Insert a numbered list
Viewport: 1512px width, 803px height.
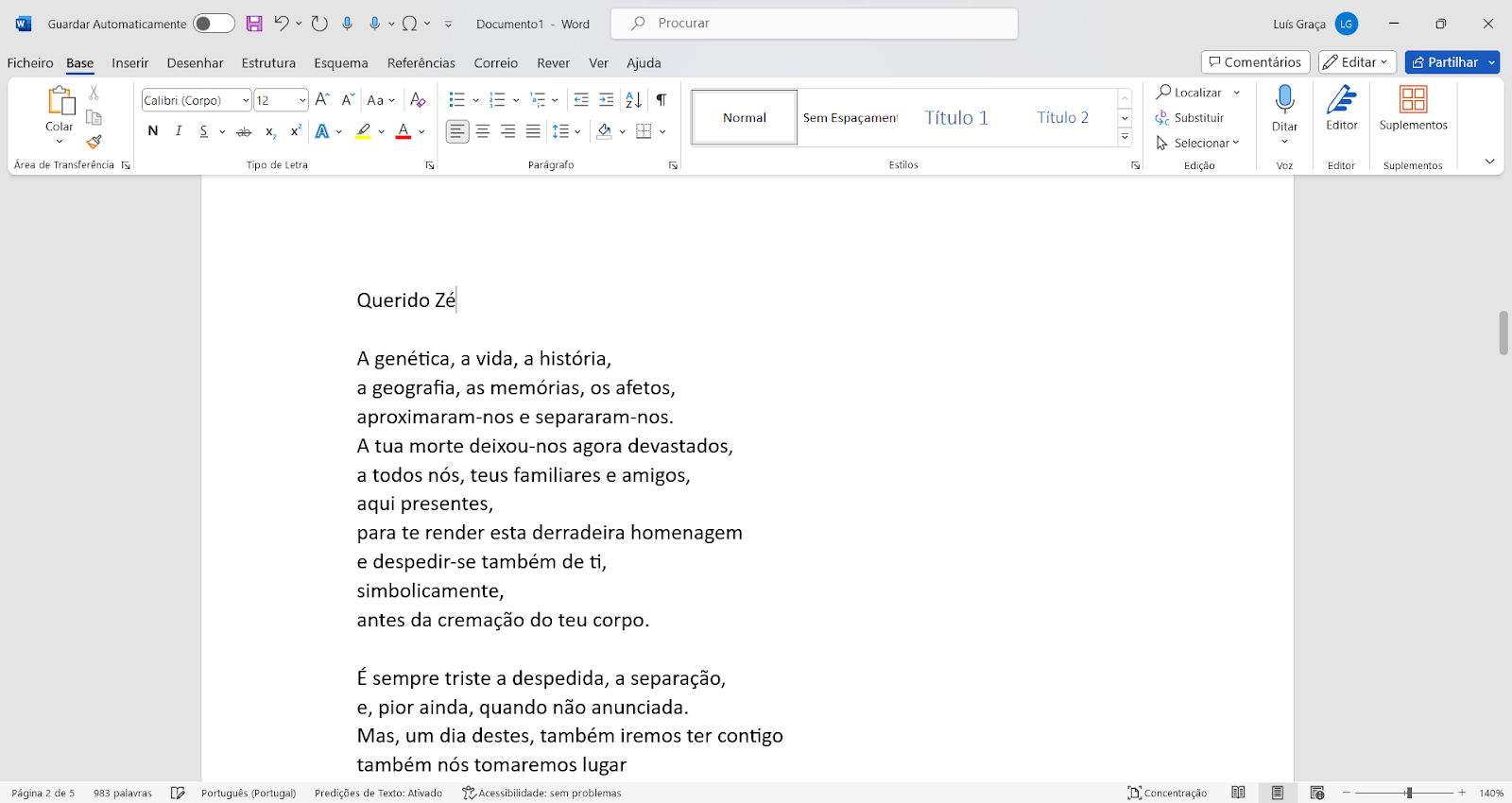click(498, 99)
